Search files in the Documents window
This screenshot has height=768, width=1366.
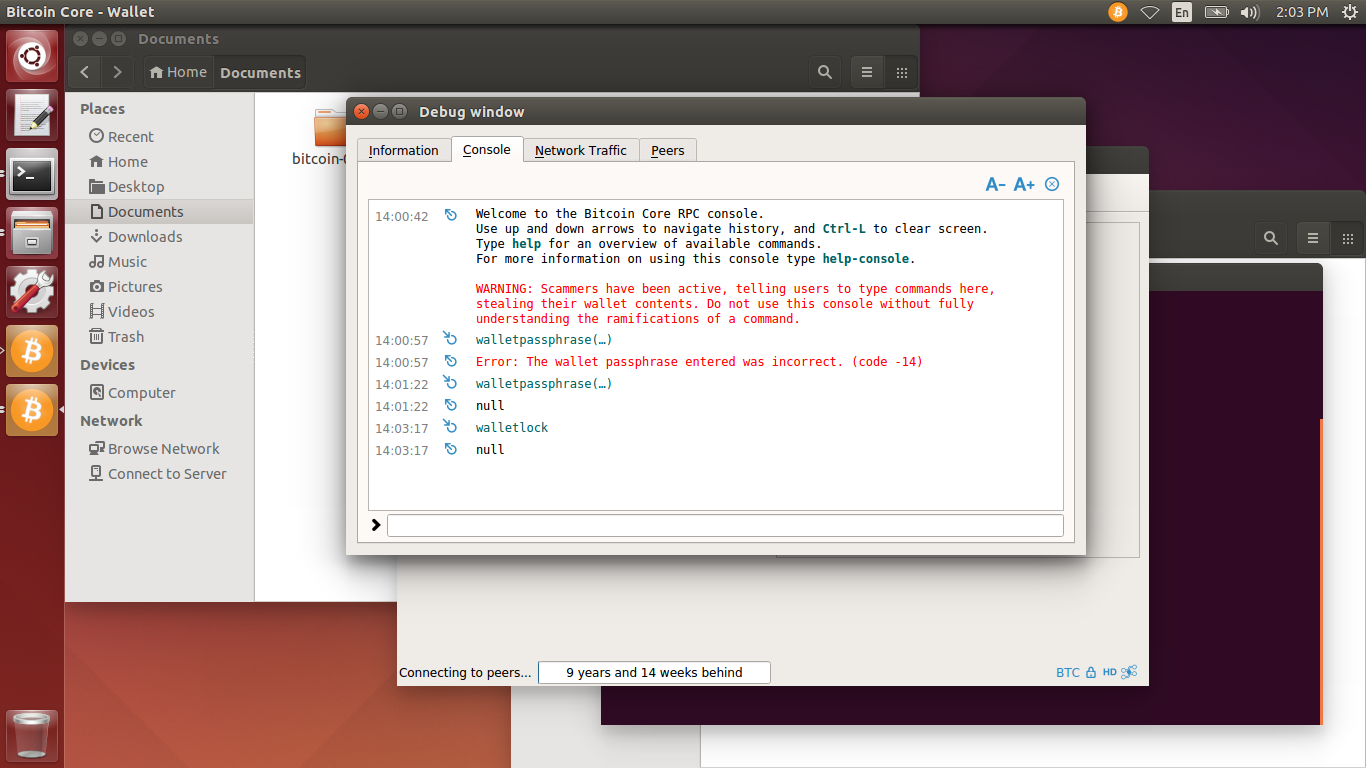tap(825, 72)
